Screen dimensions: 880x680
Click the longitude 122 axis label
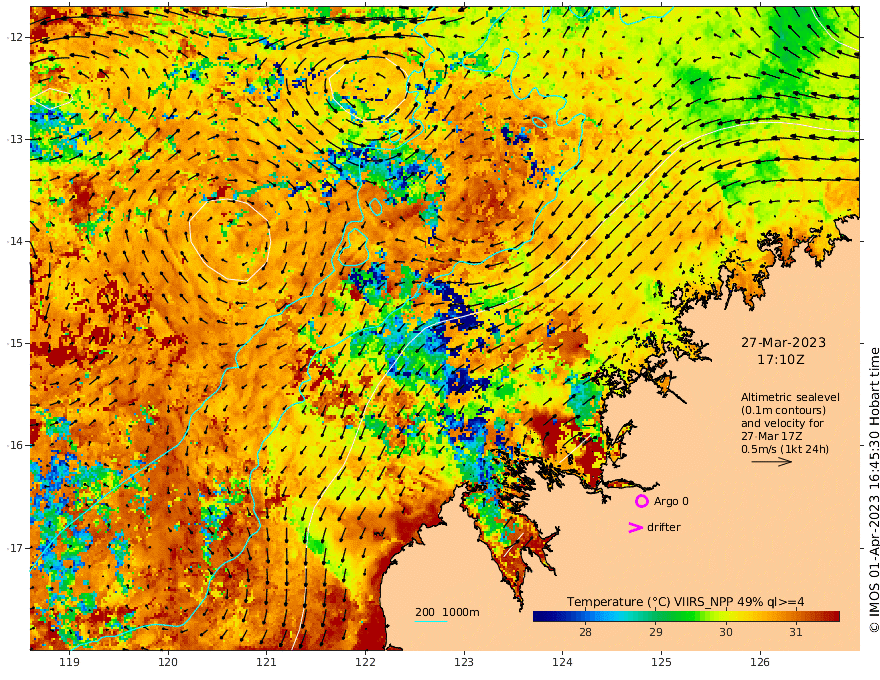(365, 662)
